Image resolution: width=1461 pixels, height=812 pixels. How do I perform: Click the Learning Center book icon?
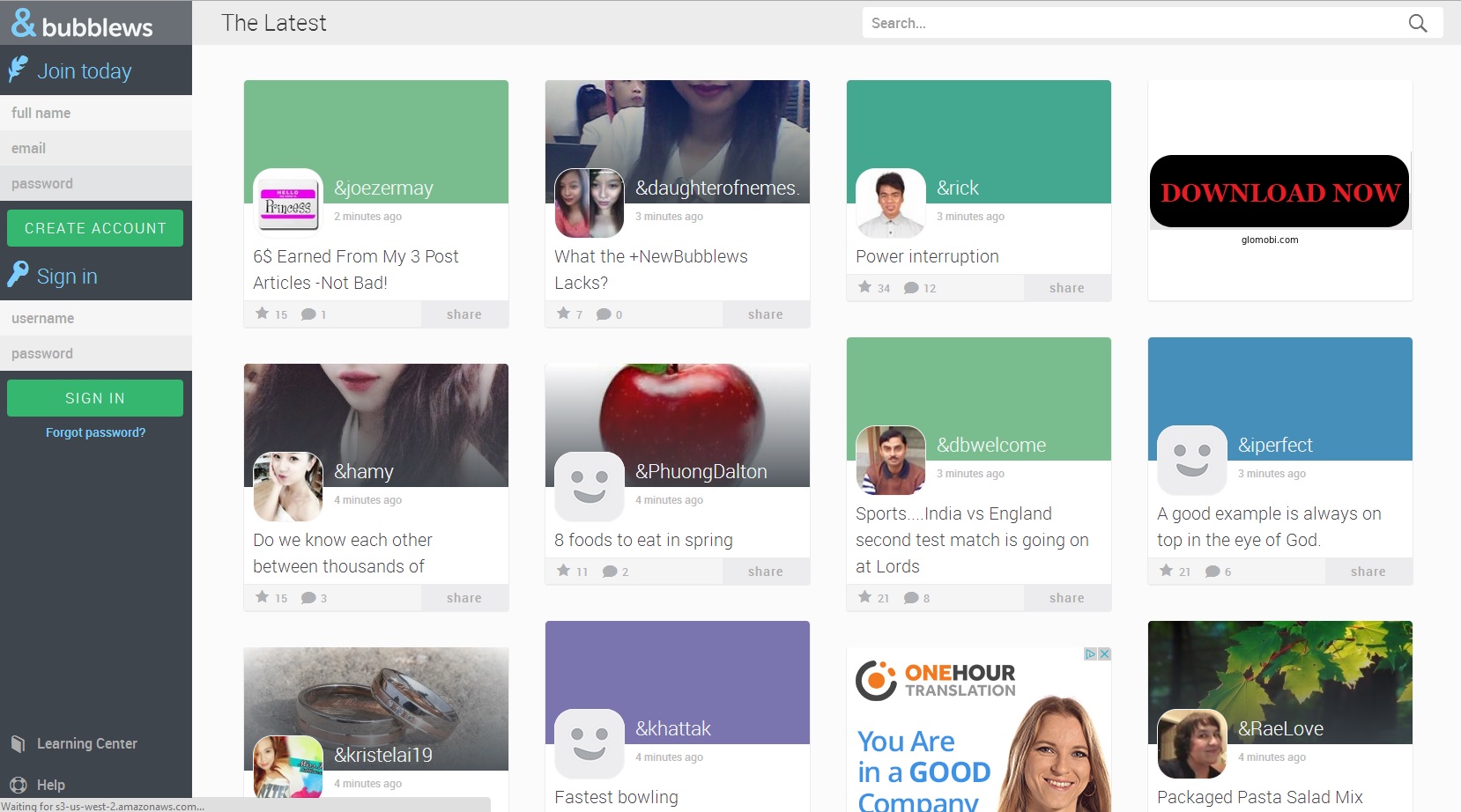click(x=18, y=744)
